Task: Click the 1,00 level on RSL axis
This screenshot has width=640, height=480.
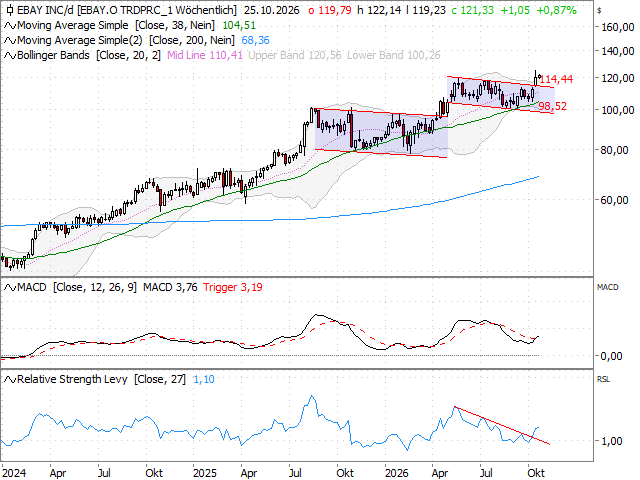Action: click(x=611, y=441)
